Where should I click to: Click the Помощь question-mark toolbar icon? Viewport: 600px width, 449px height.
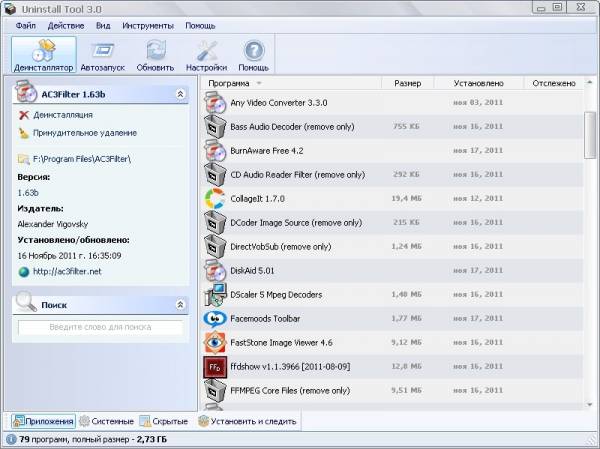click(x=254, y=51)
